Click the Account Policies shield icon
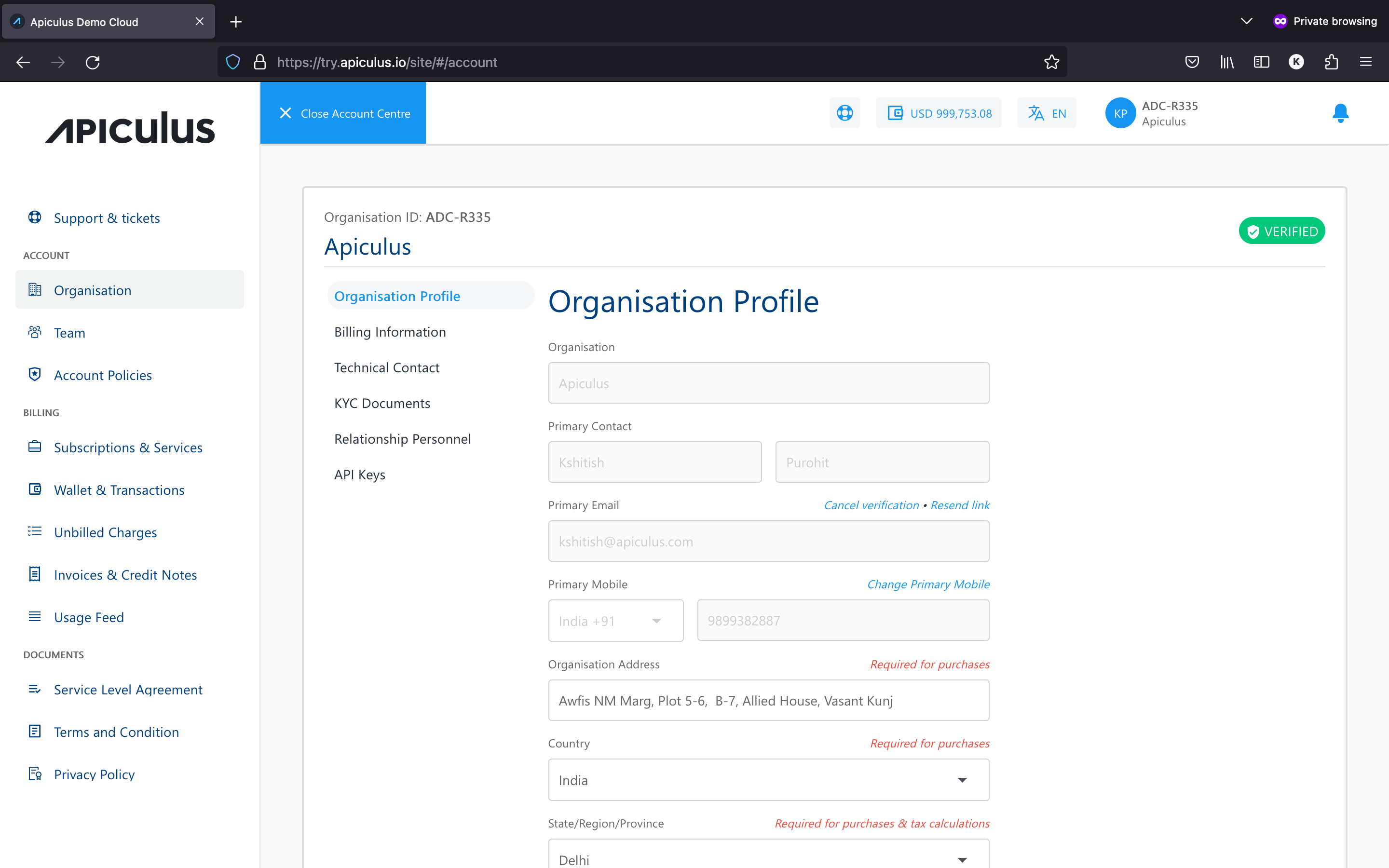The height and width of the screenshot is (868, 1389). [35, 374]
